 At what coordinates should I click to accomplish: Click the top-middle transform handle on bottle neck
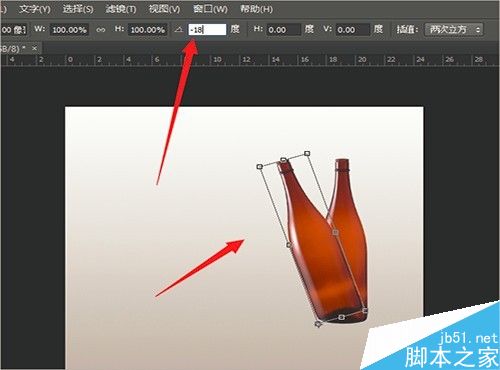pos(283,160)
